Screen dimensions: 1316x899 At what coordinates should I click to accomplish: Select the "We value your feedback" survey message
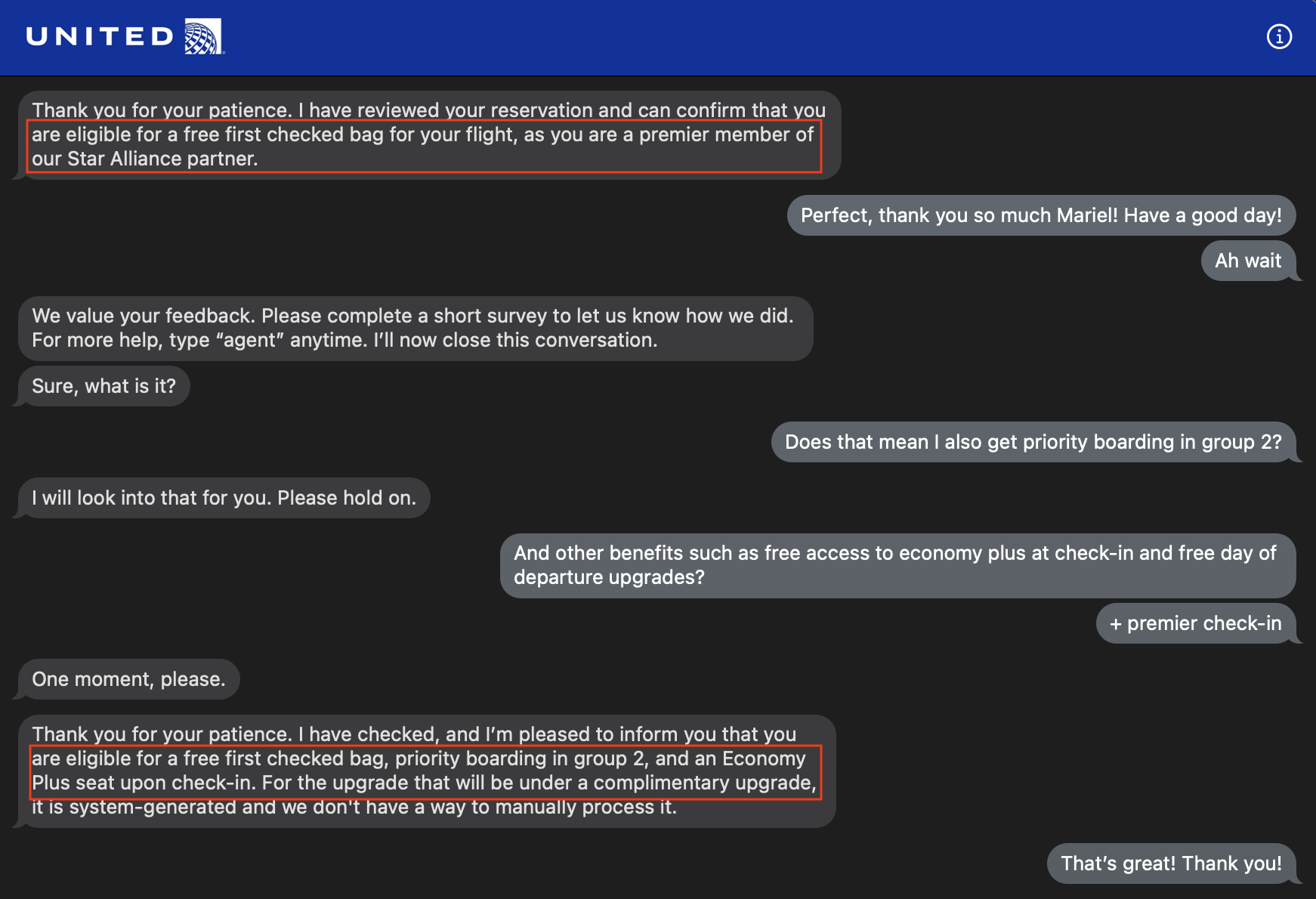tap(414, 328)
